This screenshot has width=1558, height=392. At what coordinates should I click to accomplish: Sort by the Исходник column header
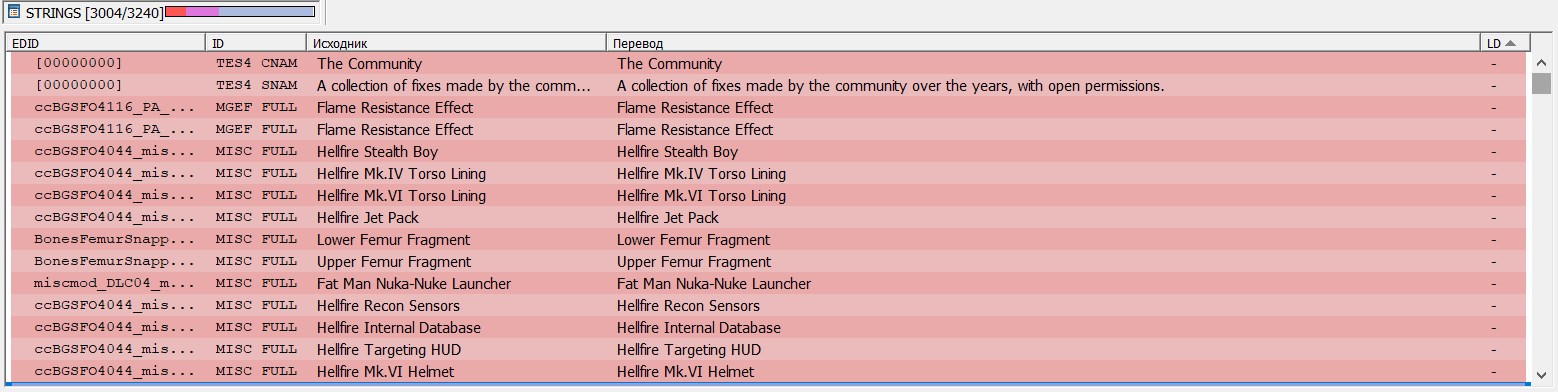(456, 43)
